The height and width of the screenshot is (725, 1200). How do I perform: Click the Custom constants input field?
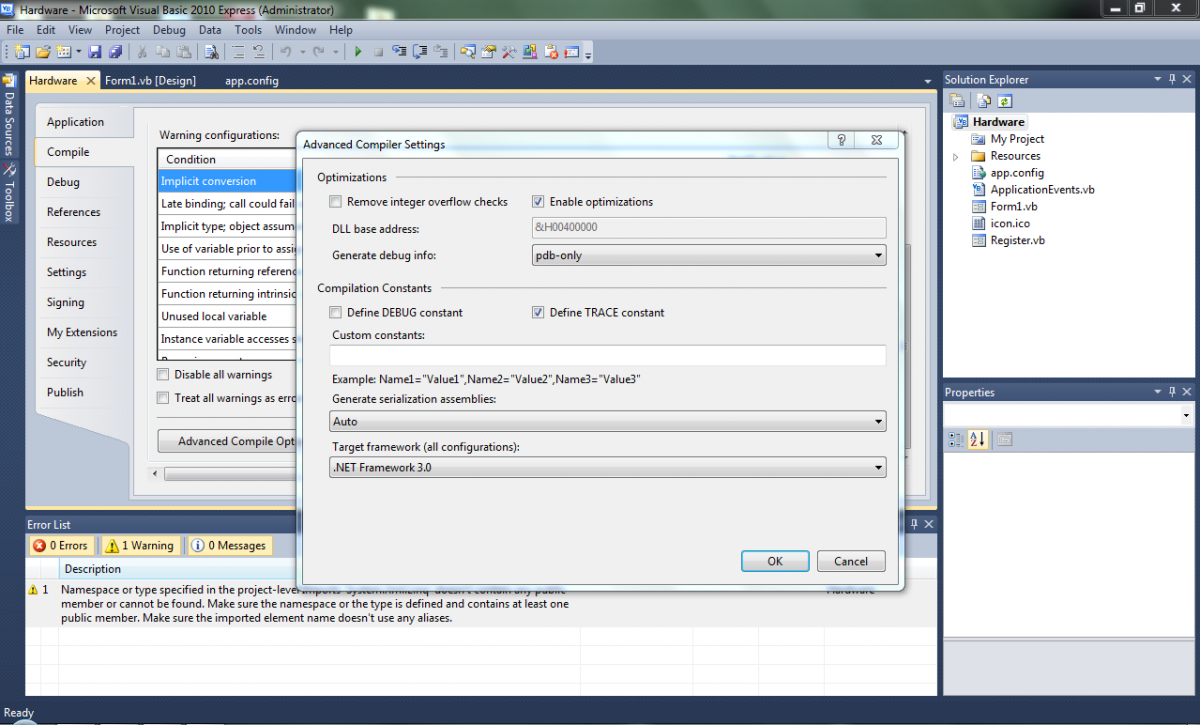[x=608, y=355]
